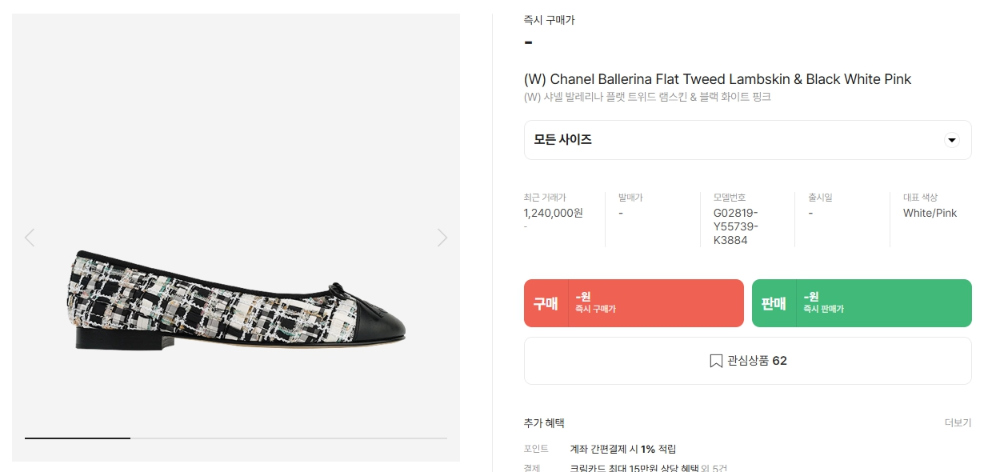Open the 모든 사이즈 size dropdown
1000x472 pixels.
coord(747,140)
